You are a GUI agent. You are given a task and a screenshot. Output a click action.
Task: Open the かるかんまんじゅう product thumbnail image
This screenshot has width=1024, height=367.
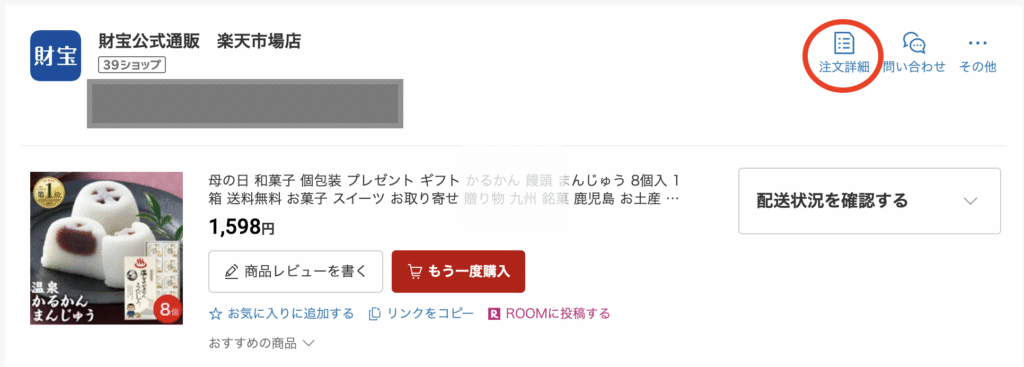(x=106, y=248)
